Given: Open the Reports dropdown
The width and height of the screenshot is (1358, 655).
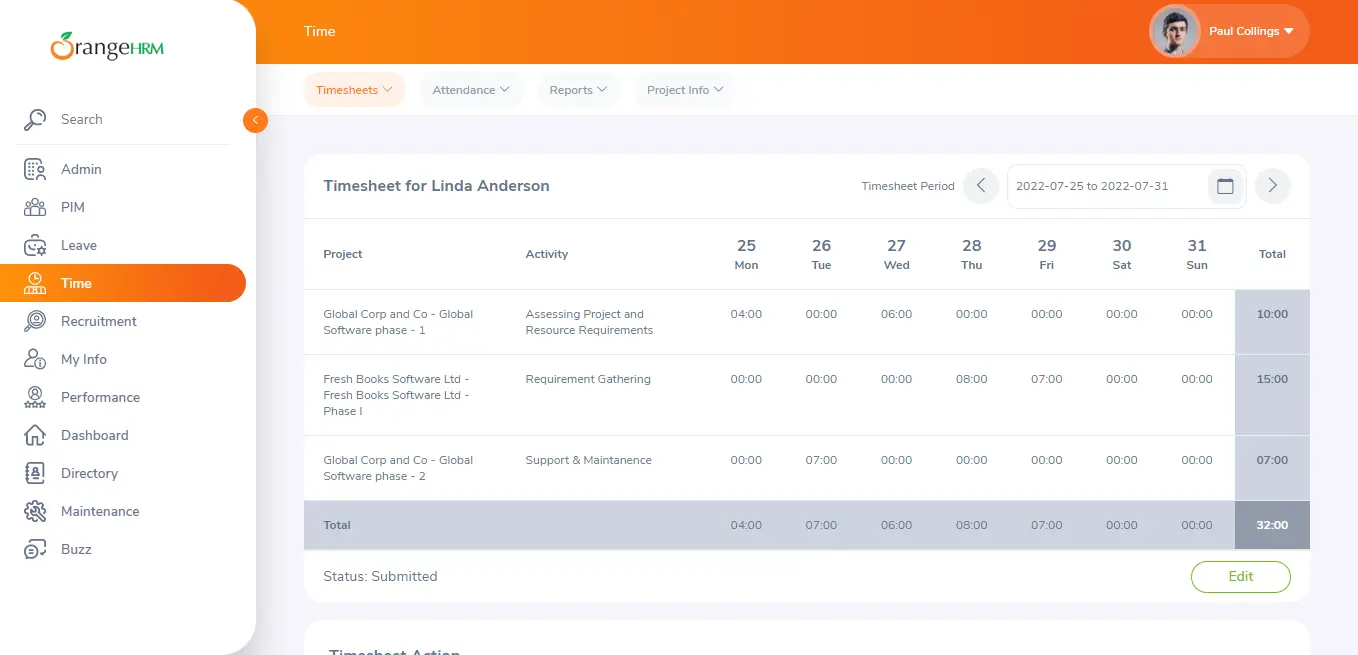Looking at the screenshot, I should pos(578,90).
